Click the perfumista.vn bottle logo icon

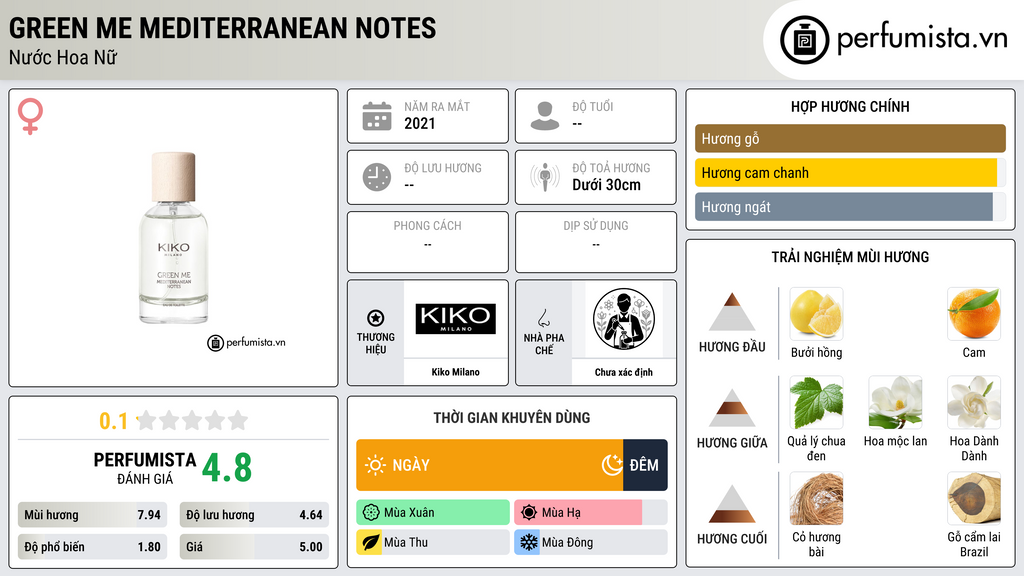point(804,40)
